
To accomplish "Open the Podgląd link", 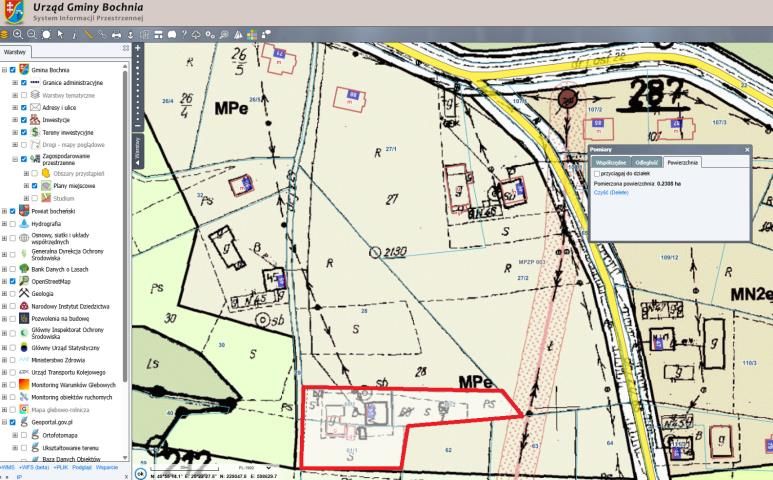I will click(82, 467).
